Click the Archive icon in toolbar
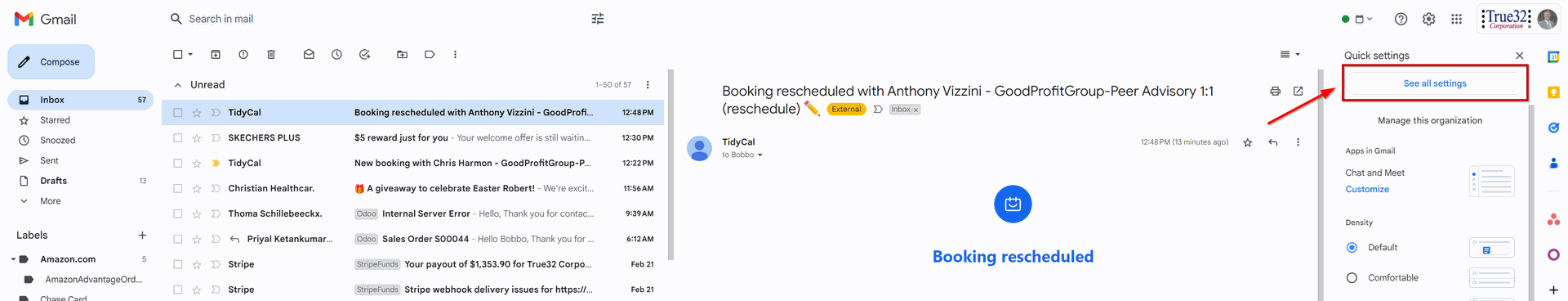 [x=216, y=55]
